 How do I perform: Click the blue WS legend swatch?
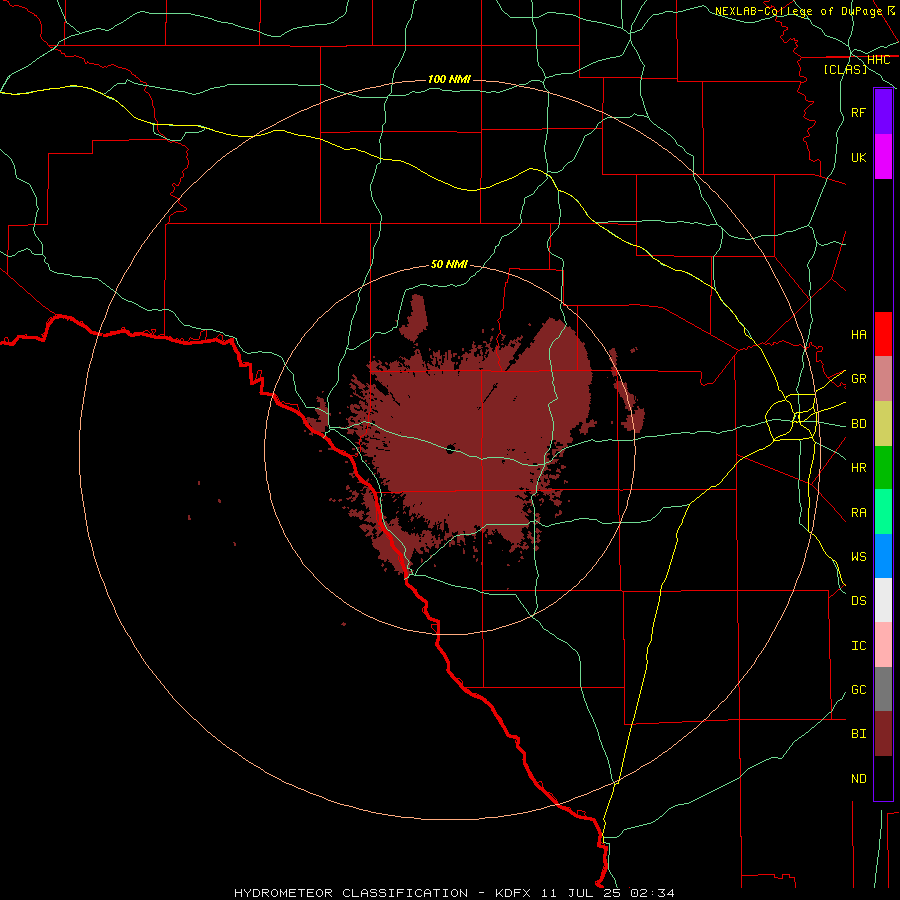click(x=883, y=556)
